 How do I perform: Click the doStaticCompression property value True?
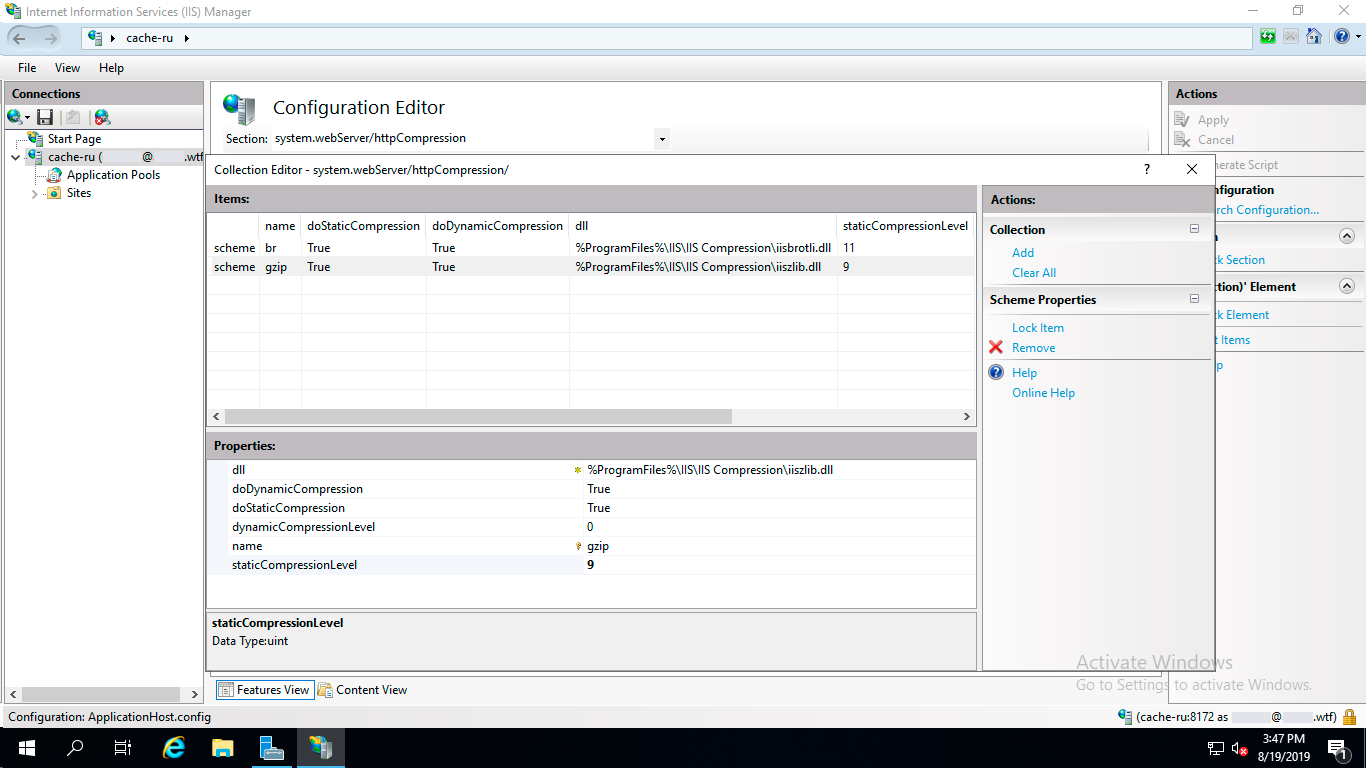click(598, 508)
